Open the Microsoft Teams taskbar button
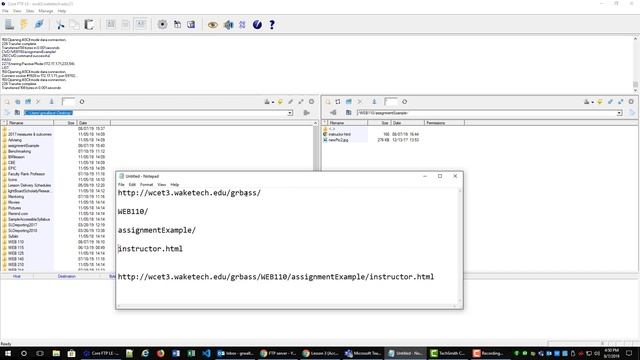Screen dimensions: 640x360 [x=363, y=353]
